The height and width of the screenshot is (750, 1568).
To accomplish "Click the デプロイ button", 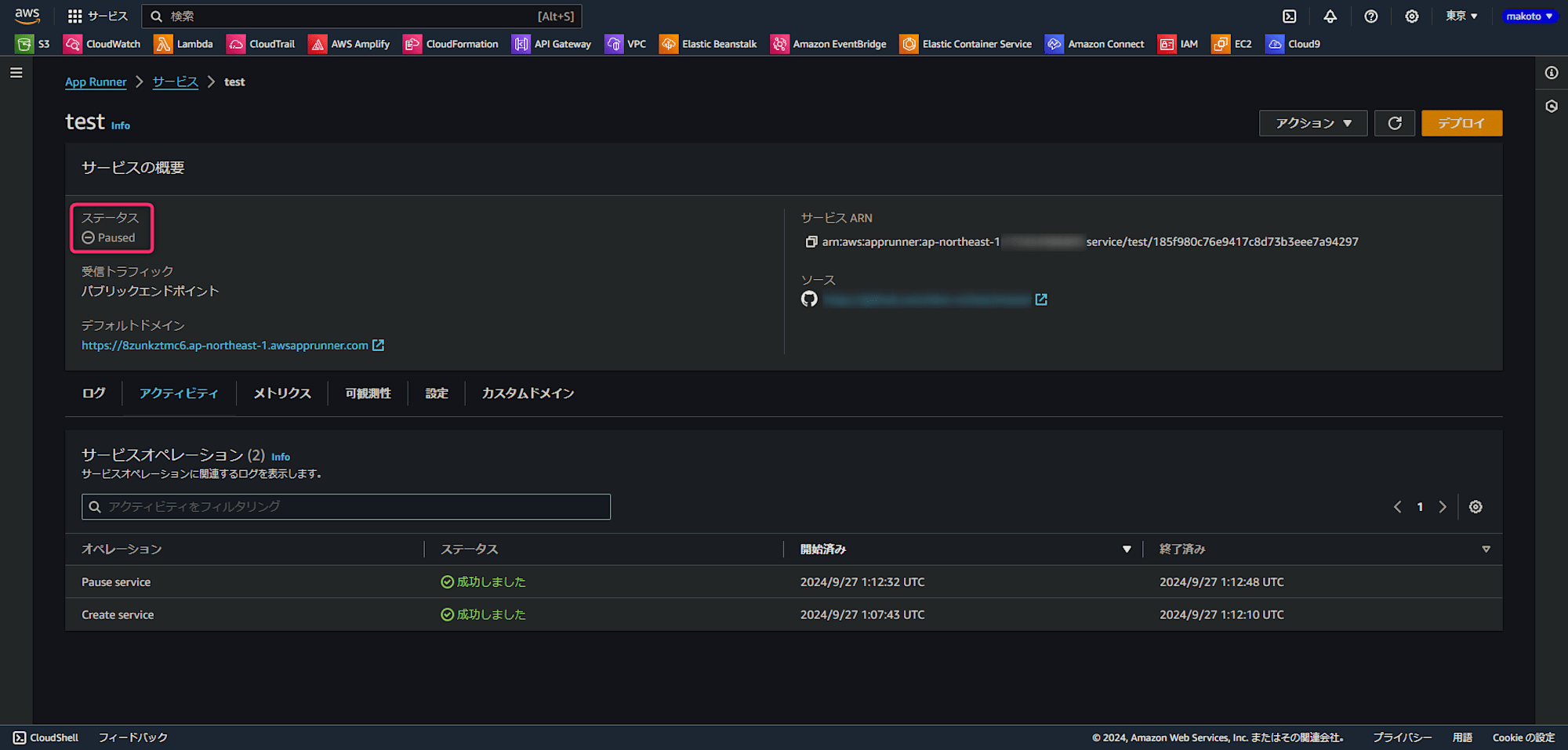I will (1462, 123).
